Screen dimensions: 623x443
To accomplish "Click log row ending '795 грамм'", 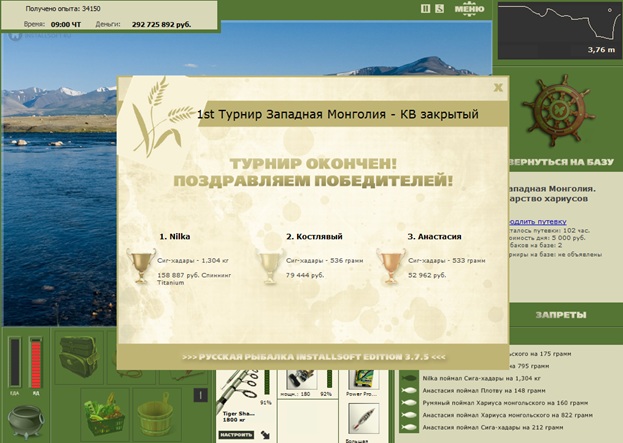I will [x=529, y=366].
